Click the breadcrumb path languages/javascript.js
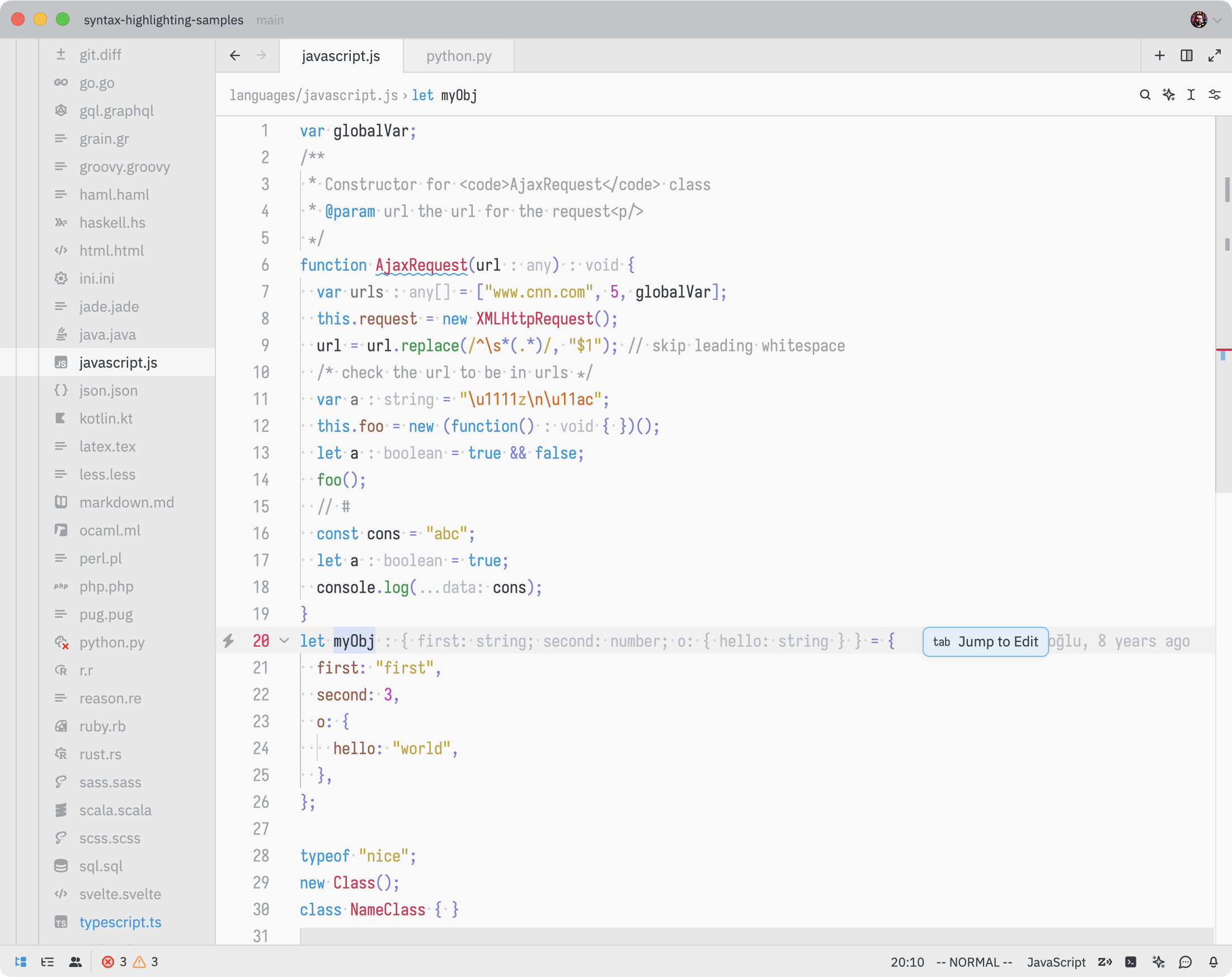 click(314, 96)
